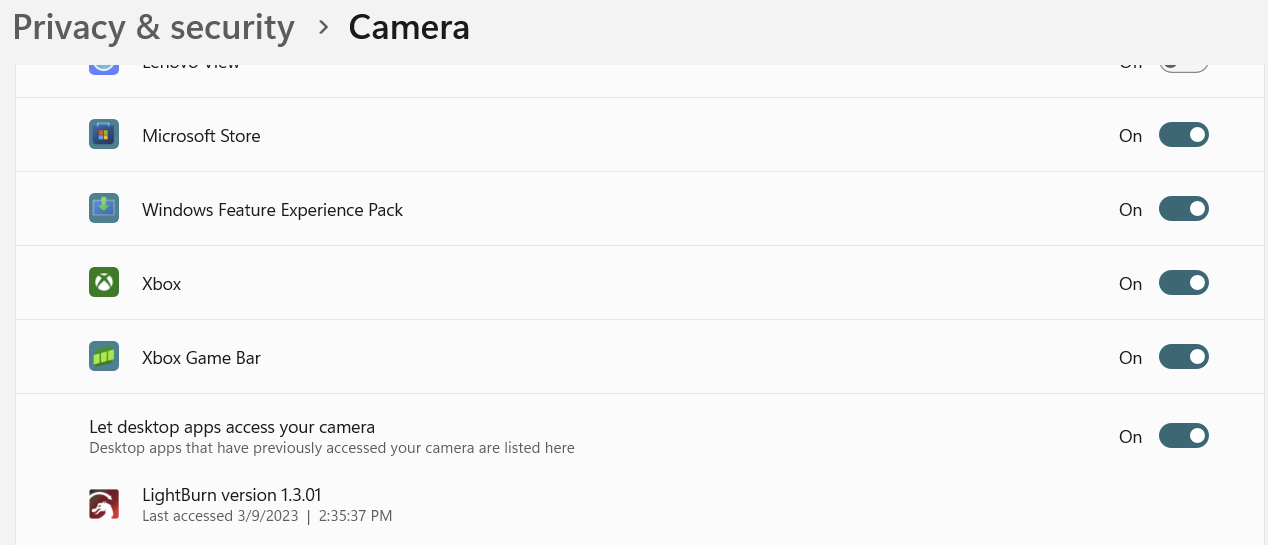This screenshot has height=545, width=1268.
Task: Click the Let desktop apps access heading
Action: coord(232,428)
